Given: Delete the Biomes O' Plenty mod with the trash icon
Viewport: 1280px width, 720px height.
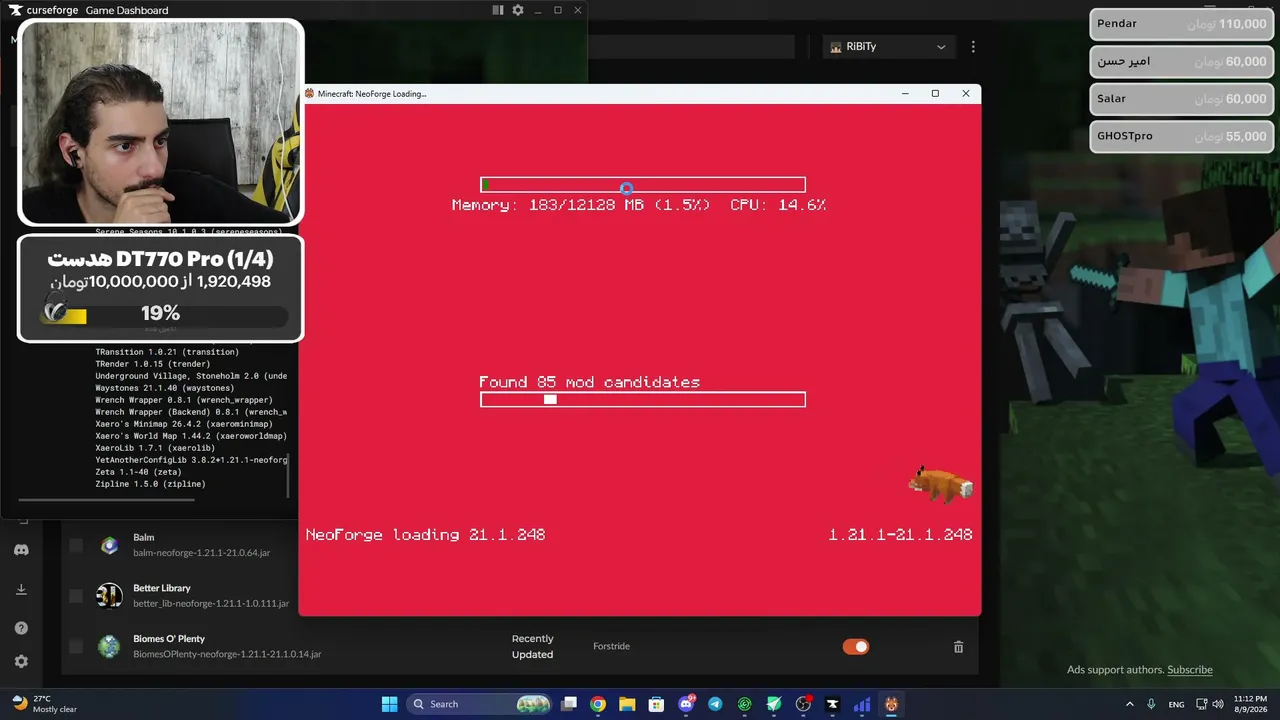Looking at the screenshot, I should (x=958, y=647).
